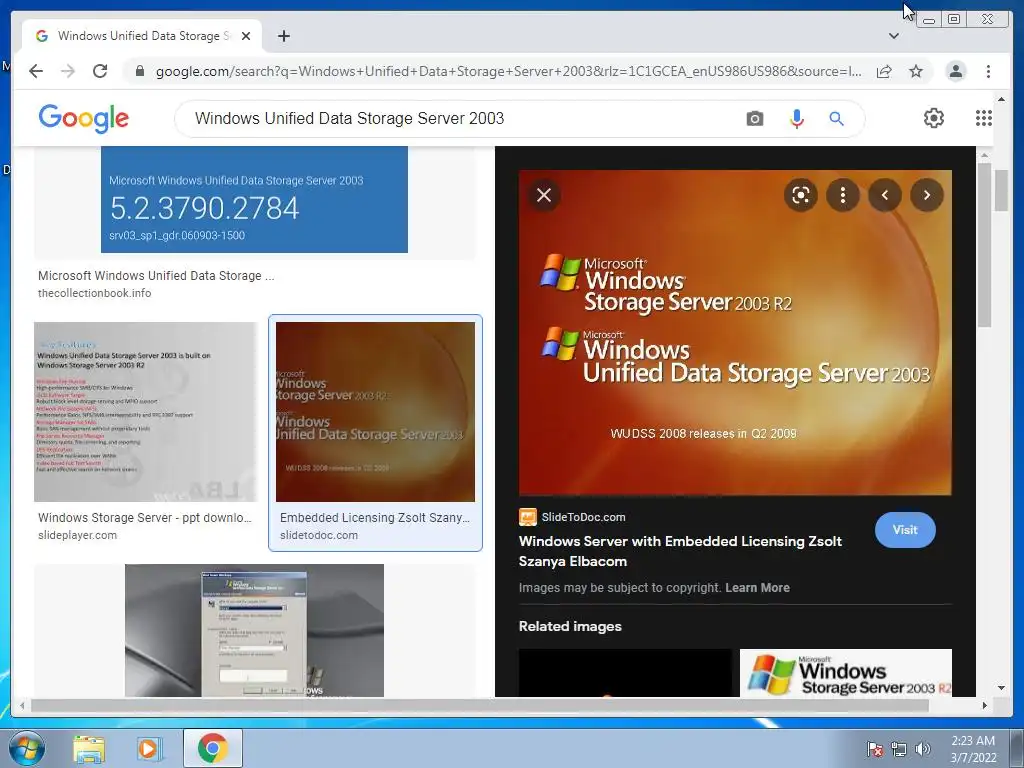The height and width of the screenshot is (768, 1024).
Task: Click the Learn More copyright link
Action: [x=757, y=588]
